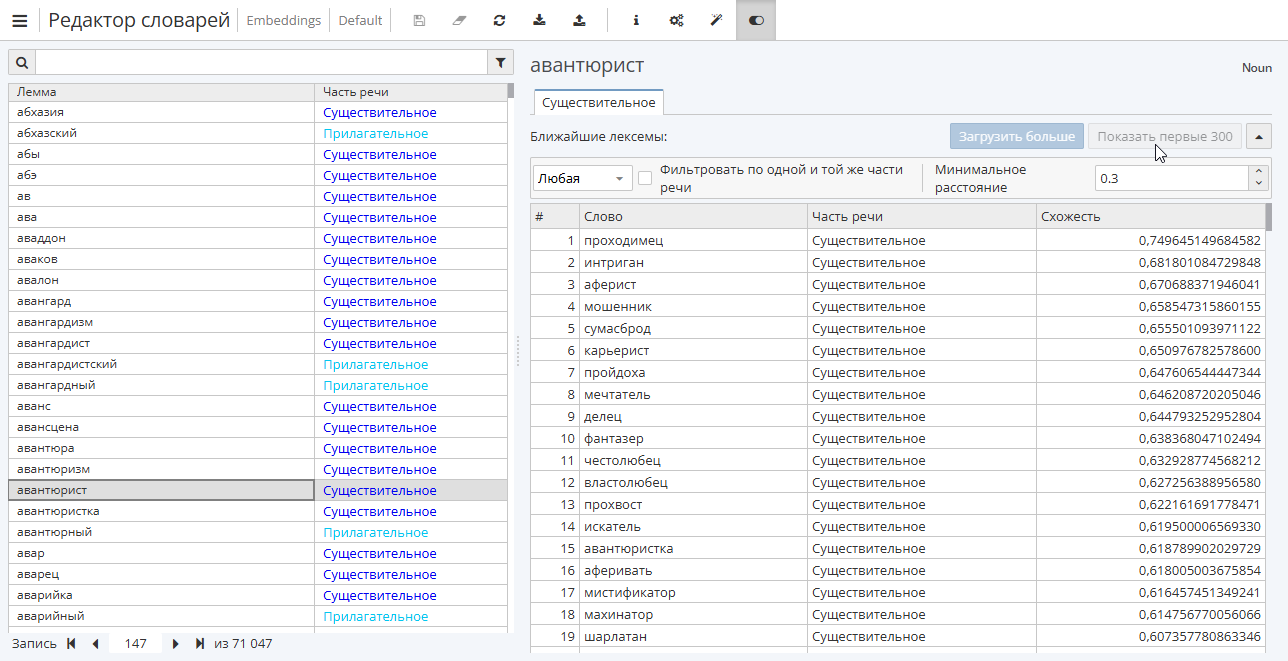1288x661 pixels.
Task: Click the word 'интриган' in the results
Action: [x=614, y=262]
